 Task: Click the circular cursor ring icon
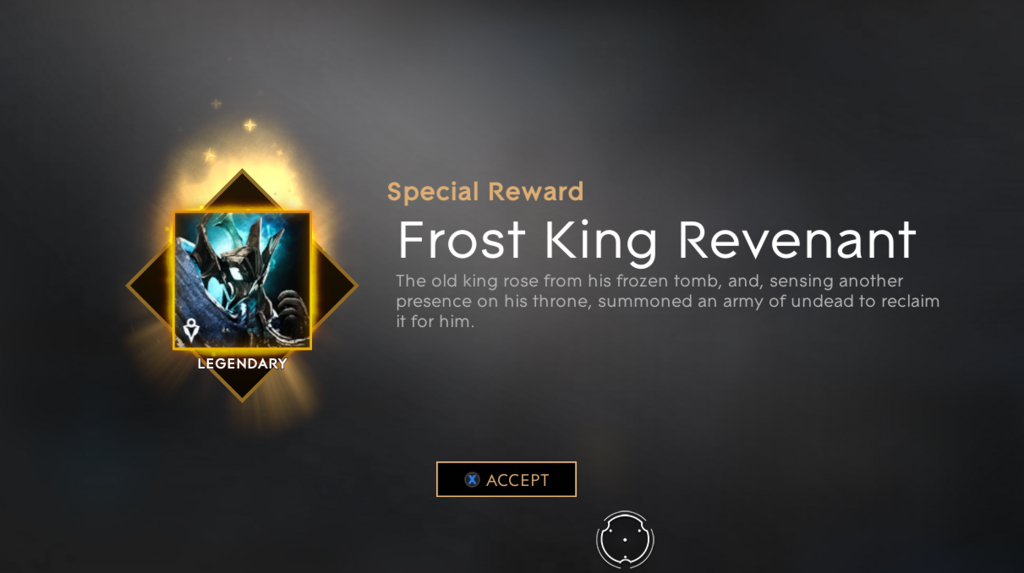[x=625, y=540]
